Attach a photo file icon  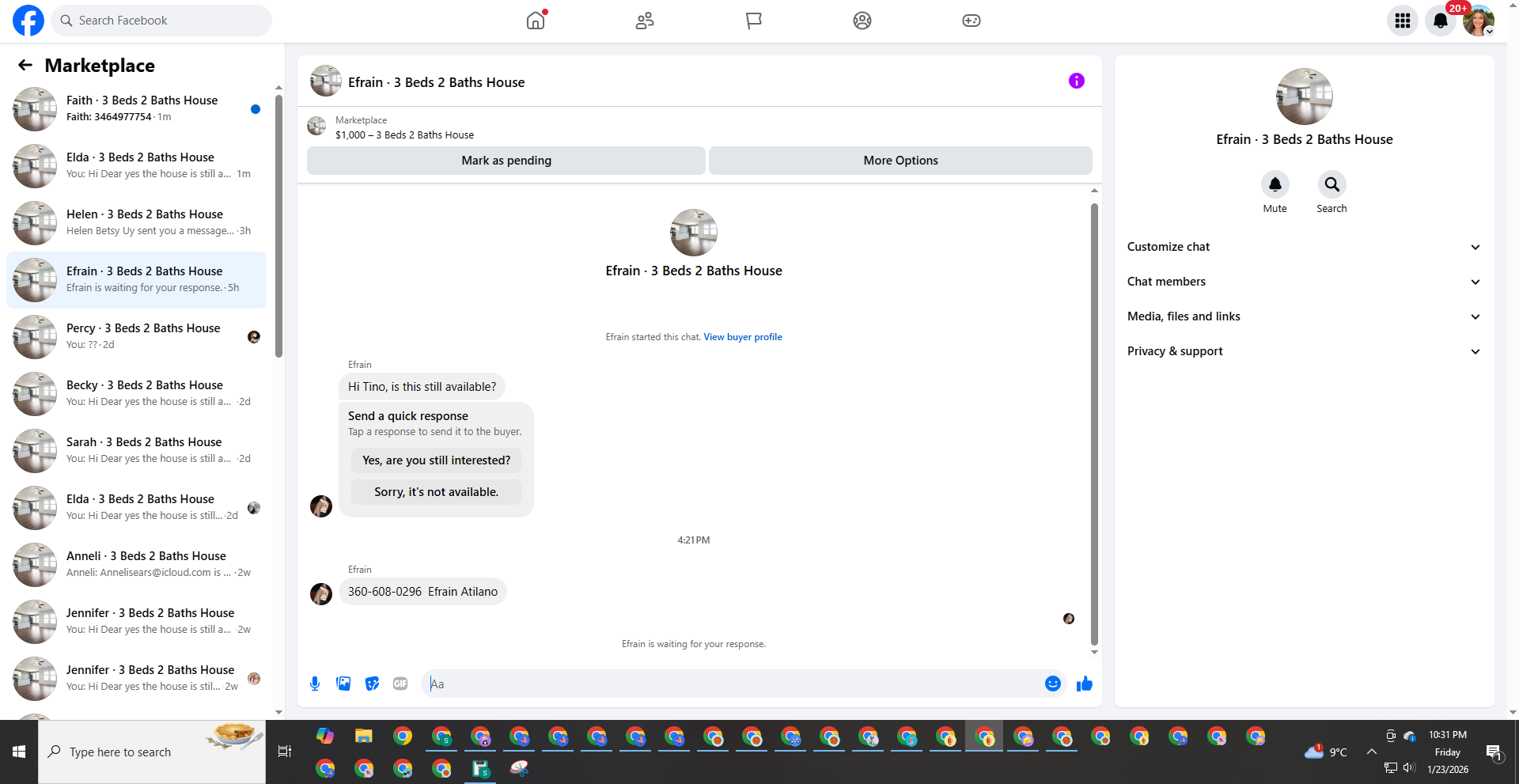coord(343,684)
